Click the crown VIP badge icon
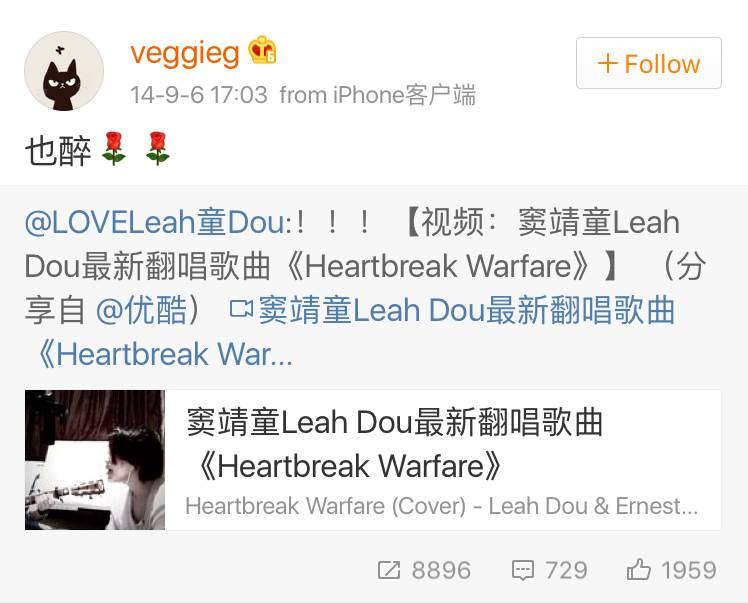This screenshot has height=603, width=748. click(262, 50)
